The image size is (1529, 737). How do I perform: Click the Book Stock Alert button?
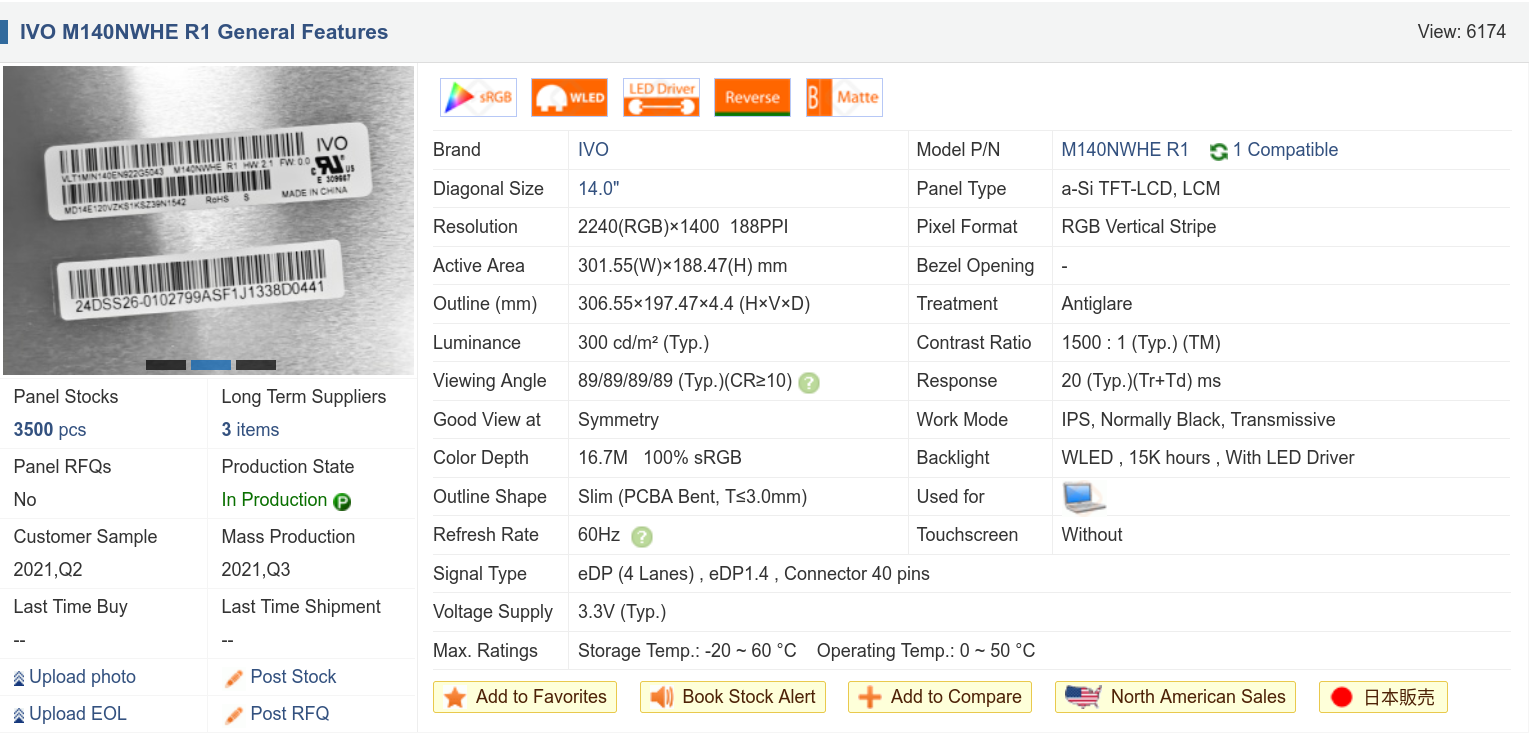733,697
